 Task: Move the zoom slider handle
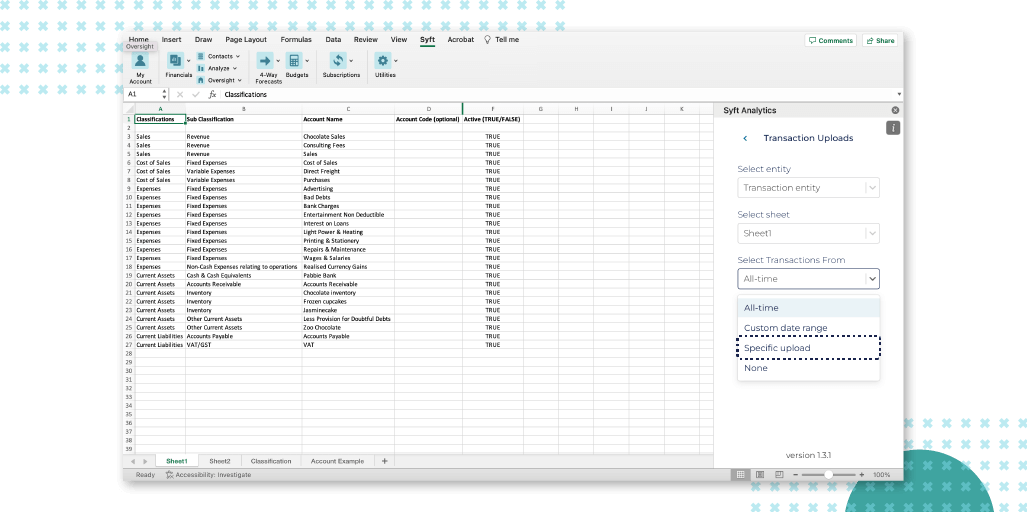click(829, 475)
